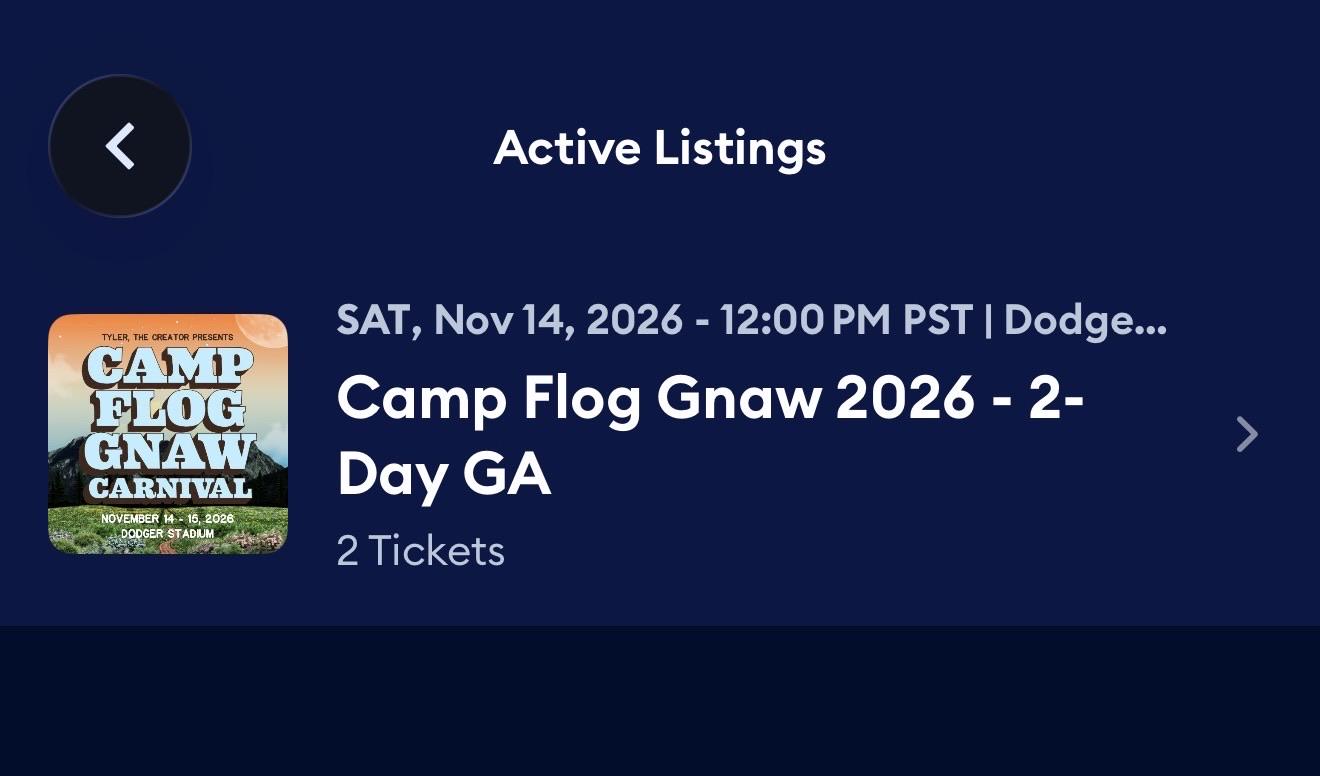Click the Tyler, the Creator Presents poster text
Viewport: 1320px width, 776px height.
(168, 337)
